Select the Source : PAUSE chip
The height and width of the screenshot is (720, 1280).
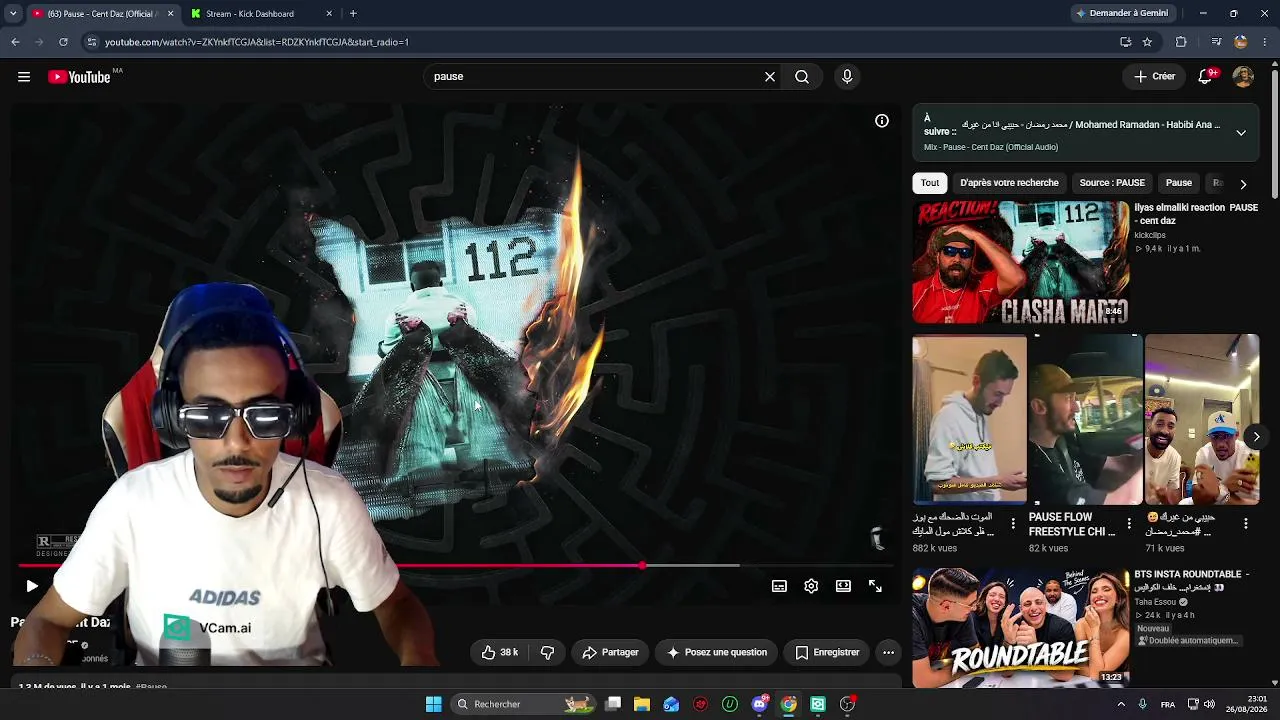pyautogui.click(x=1112, y=183)
